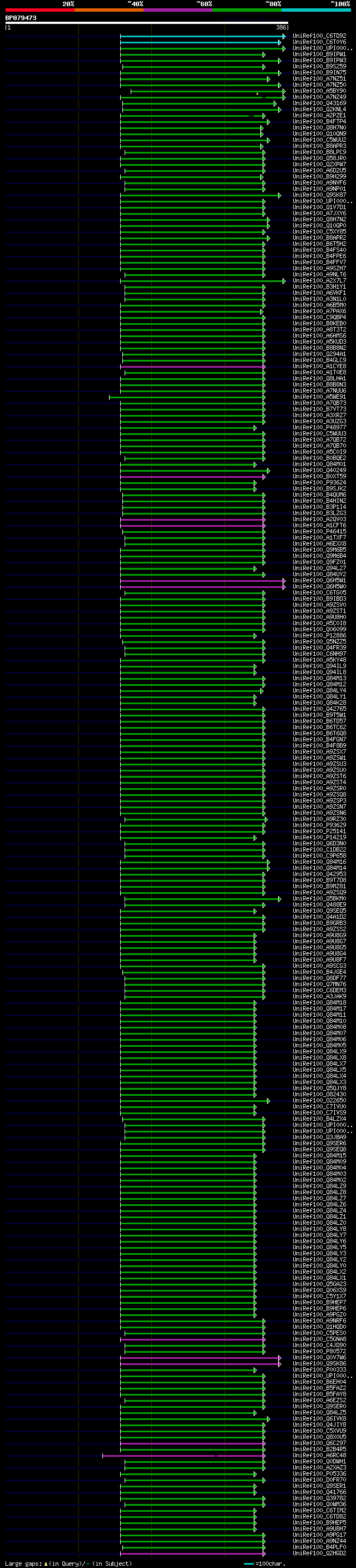
Task: Click the purple ~60% identity legend segment
Action: (x=177, y=10)
